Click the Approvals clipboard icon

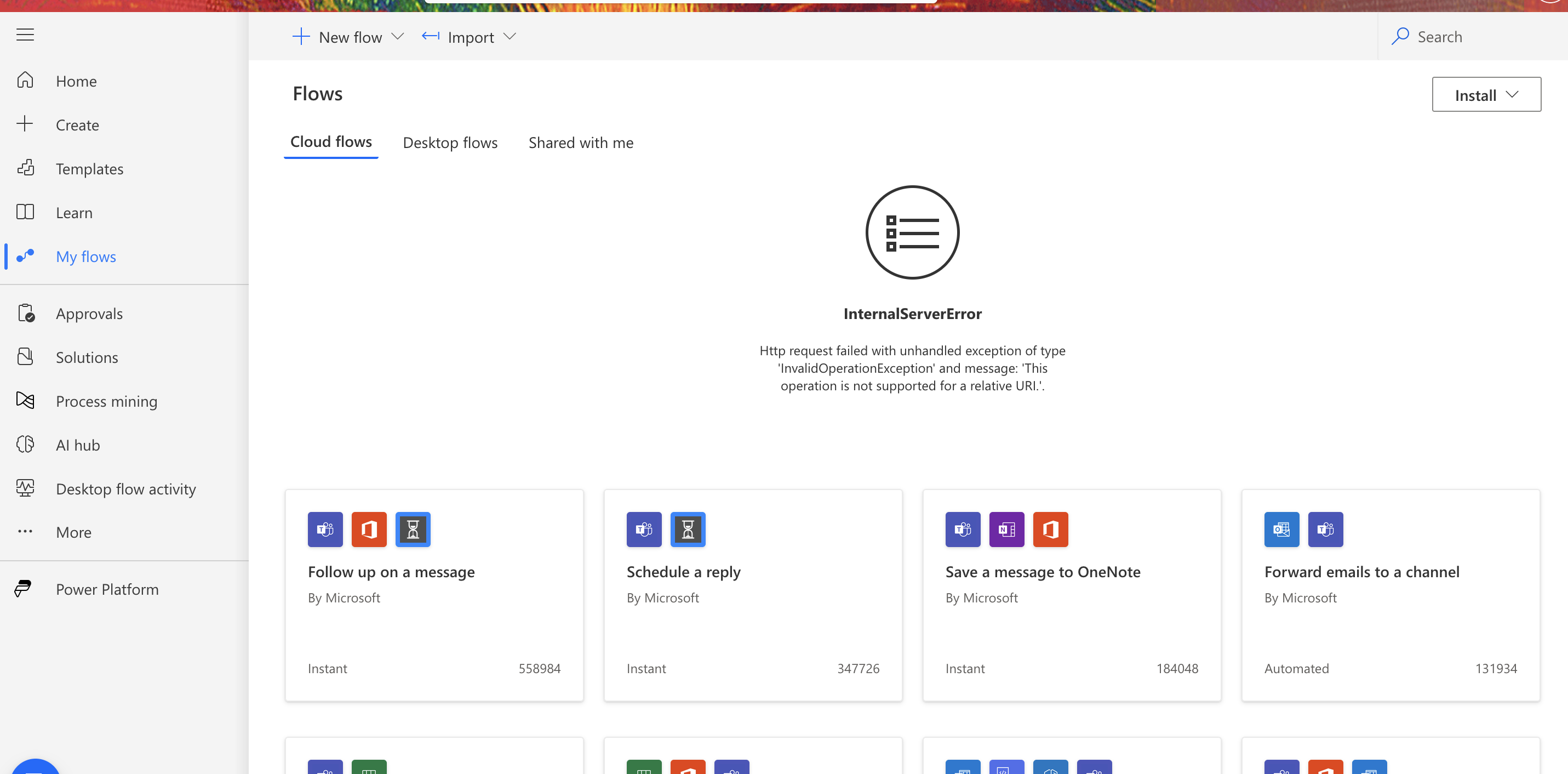26,313
